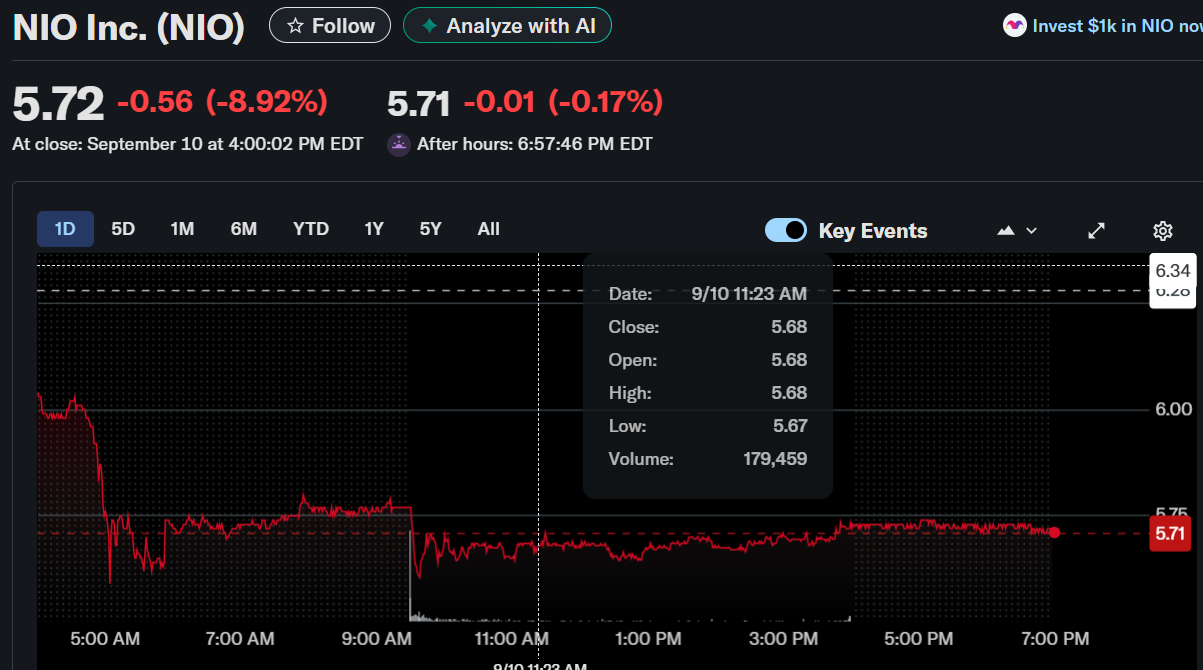
Task: Click the 7:00 AM time axis label
Action: coord(240,638)
